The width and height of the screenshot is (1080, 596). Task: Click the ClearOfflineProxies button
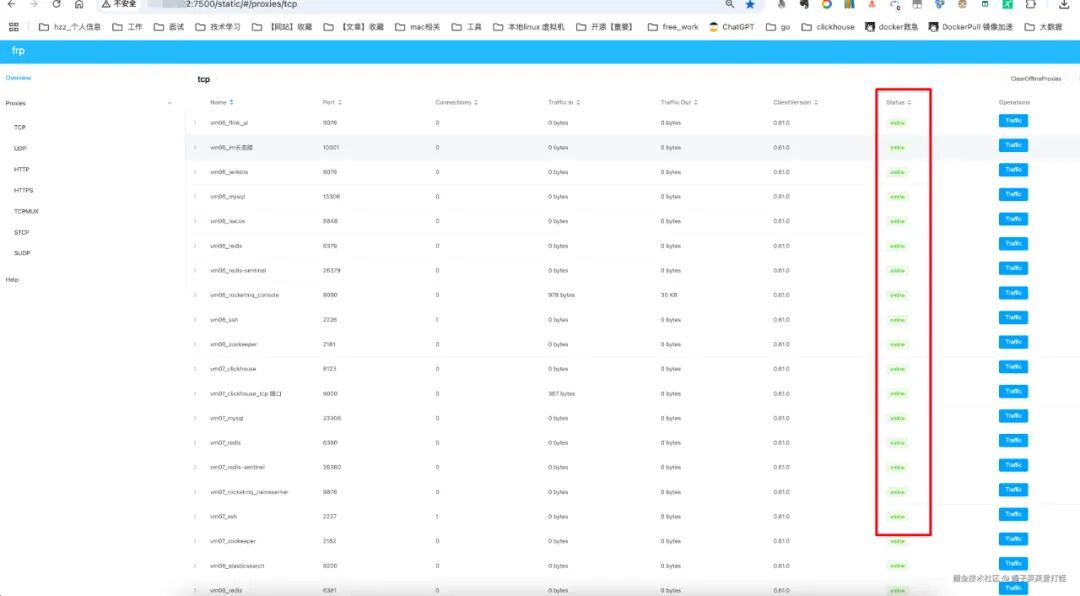coord(1036,79)
